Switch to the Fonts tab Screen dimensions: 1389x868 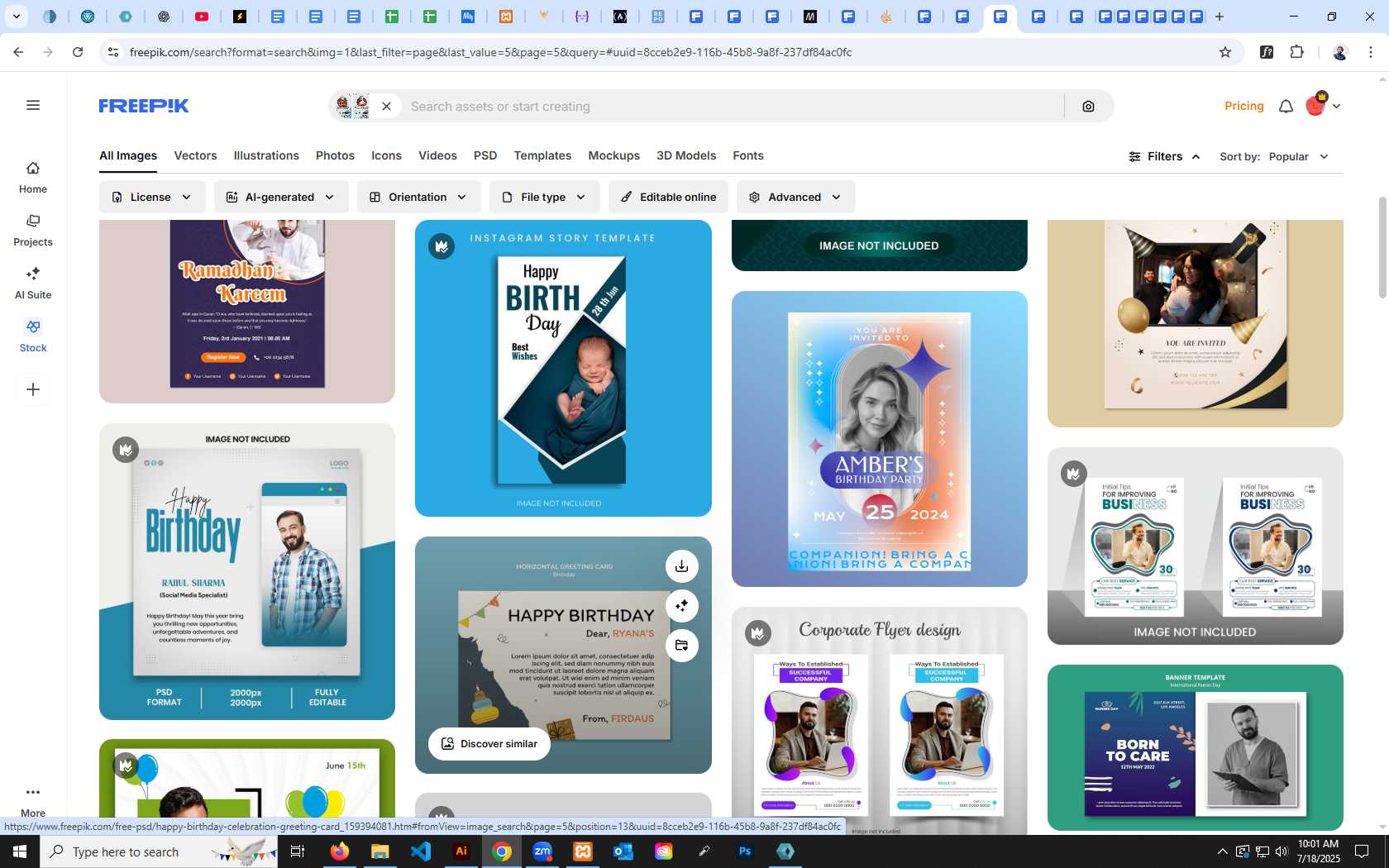[x=748, y=155]
